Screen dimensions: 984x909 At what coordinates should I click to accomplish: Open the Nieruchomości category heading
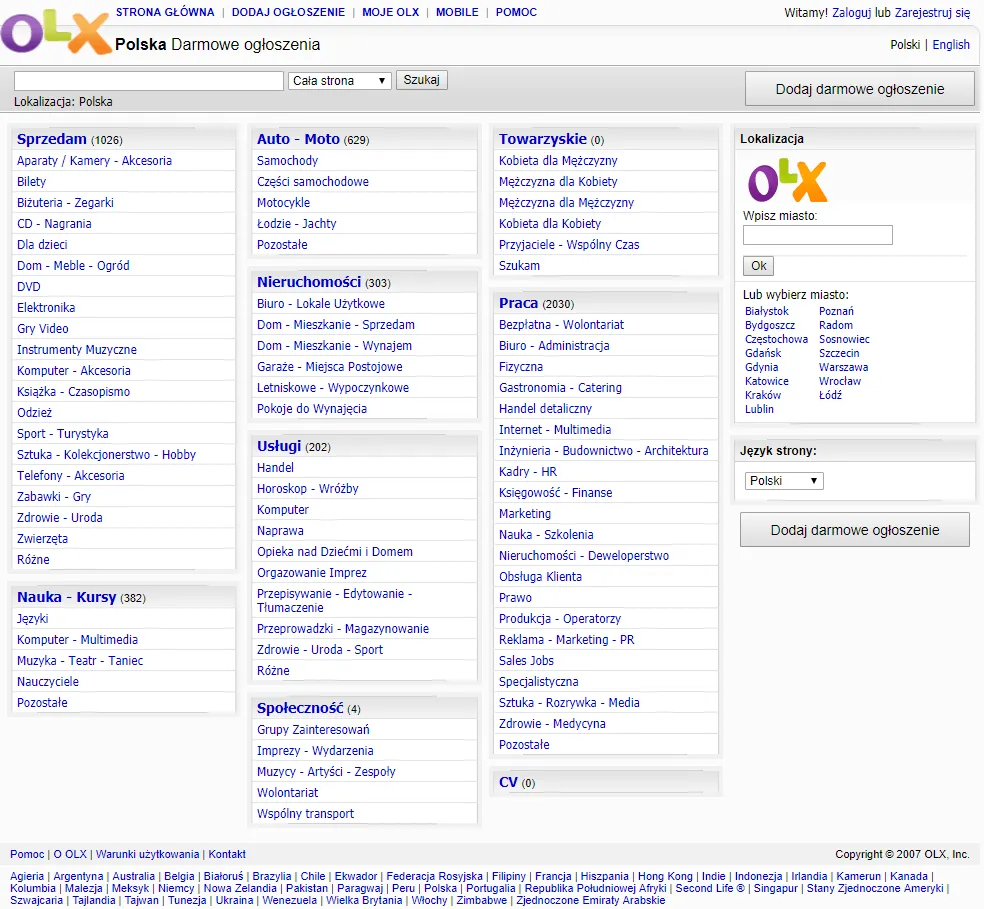coord(309,282)
